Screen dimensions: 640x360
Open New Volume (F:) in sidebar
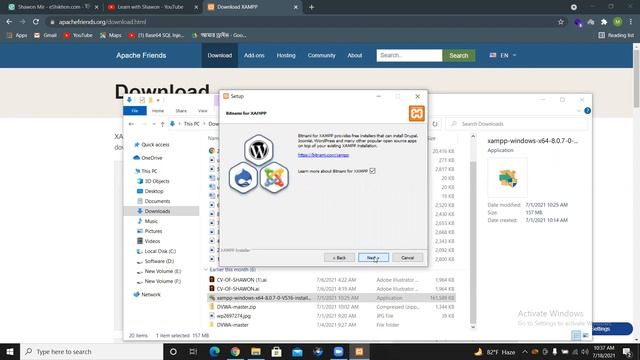click(x=162, y=281)
